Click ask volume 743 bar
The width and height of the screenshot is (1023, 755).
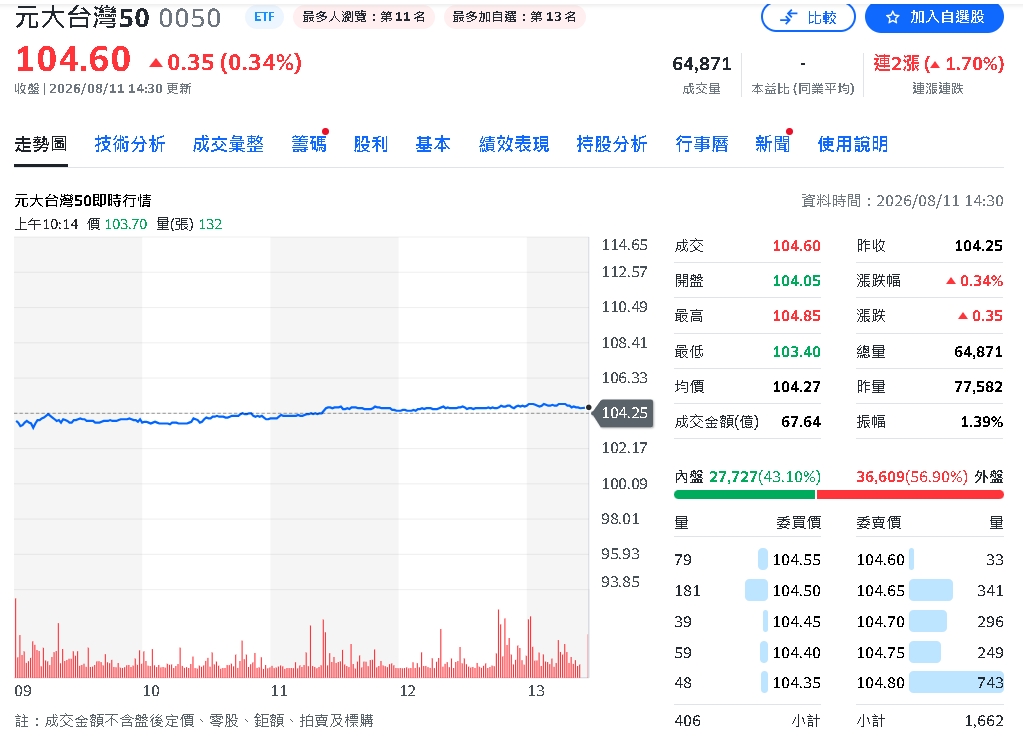click(956, 683)
